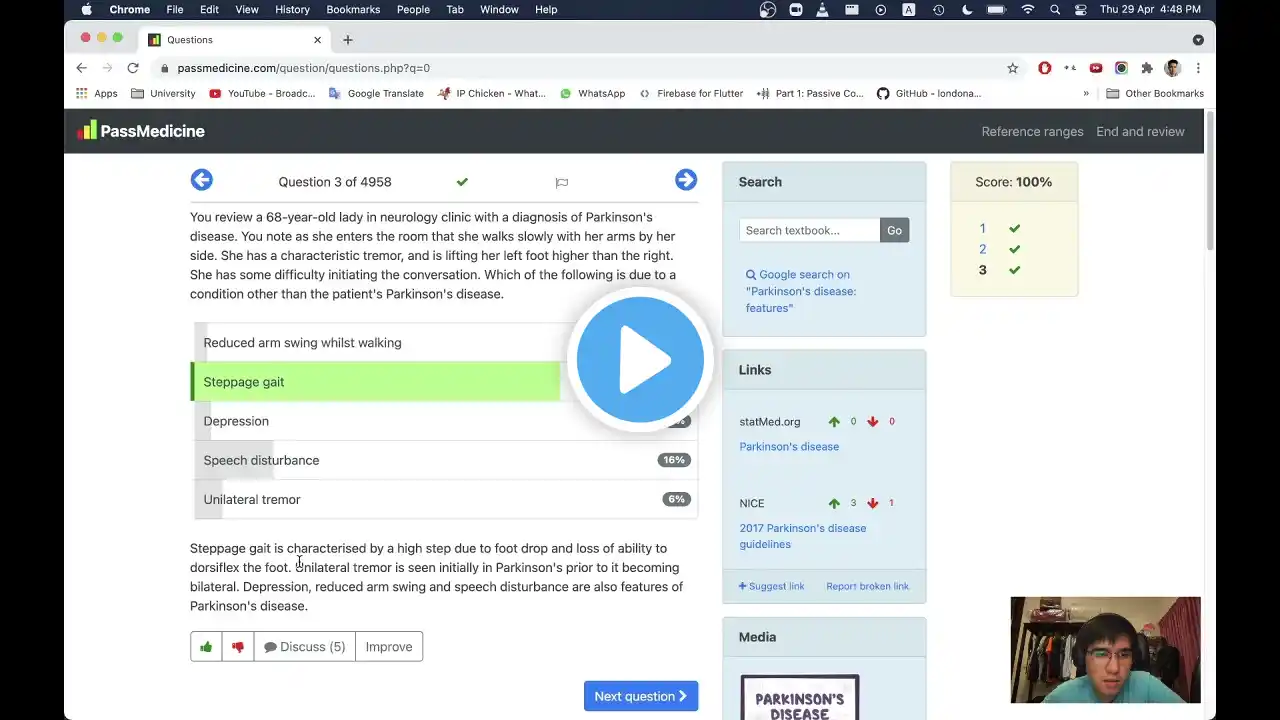
Task: Click inside the Search textbook field
Action: click(810, 231)
